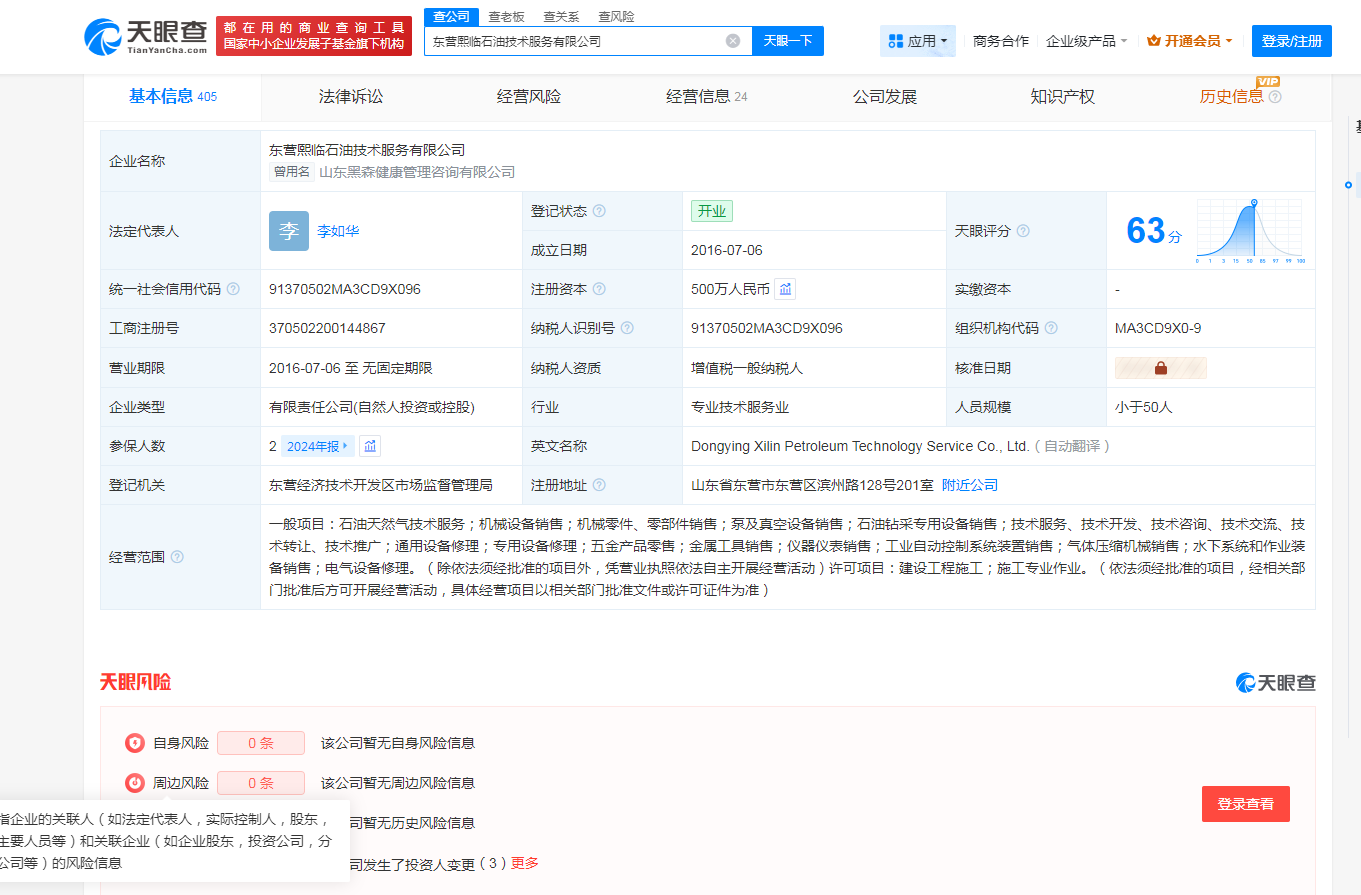
Task: Expand the 开通会员 dropdown
Action: coord(1189,41)
